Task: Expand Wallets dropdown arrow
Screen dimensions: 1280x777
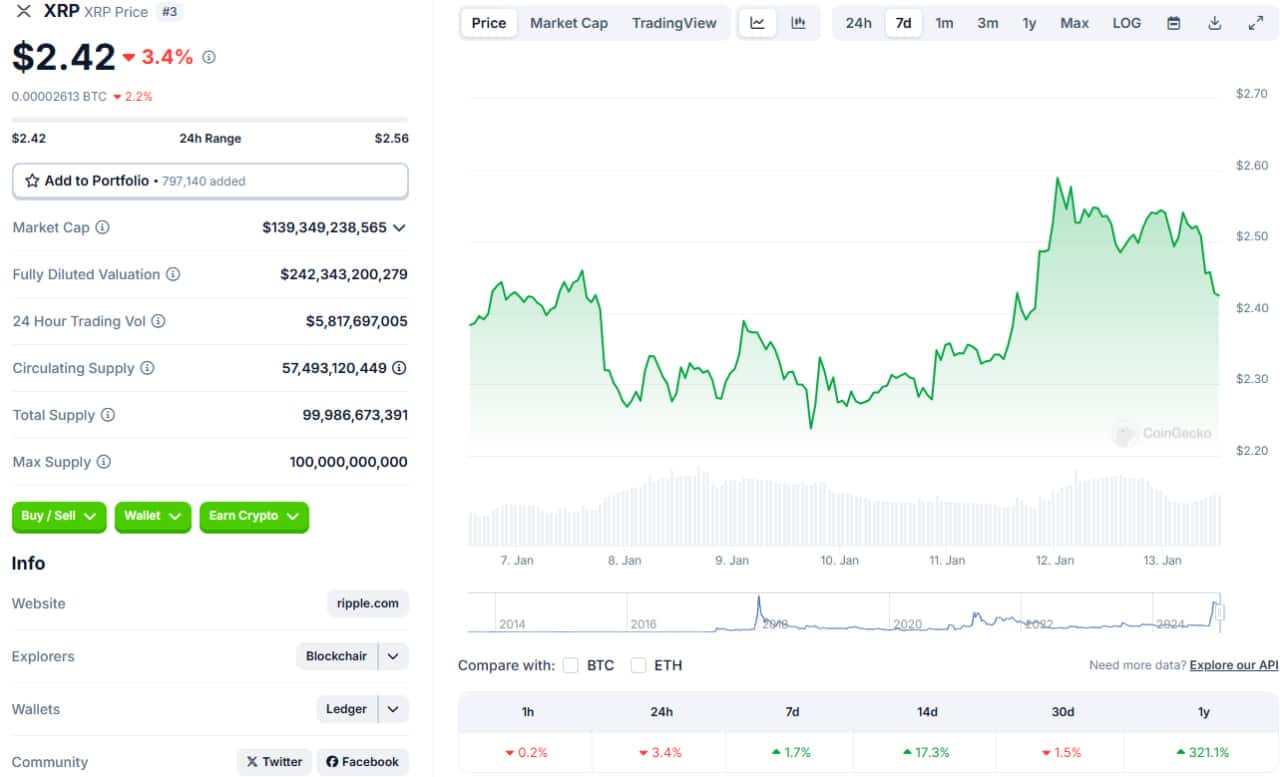Action: (393, 709)
